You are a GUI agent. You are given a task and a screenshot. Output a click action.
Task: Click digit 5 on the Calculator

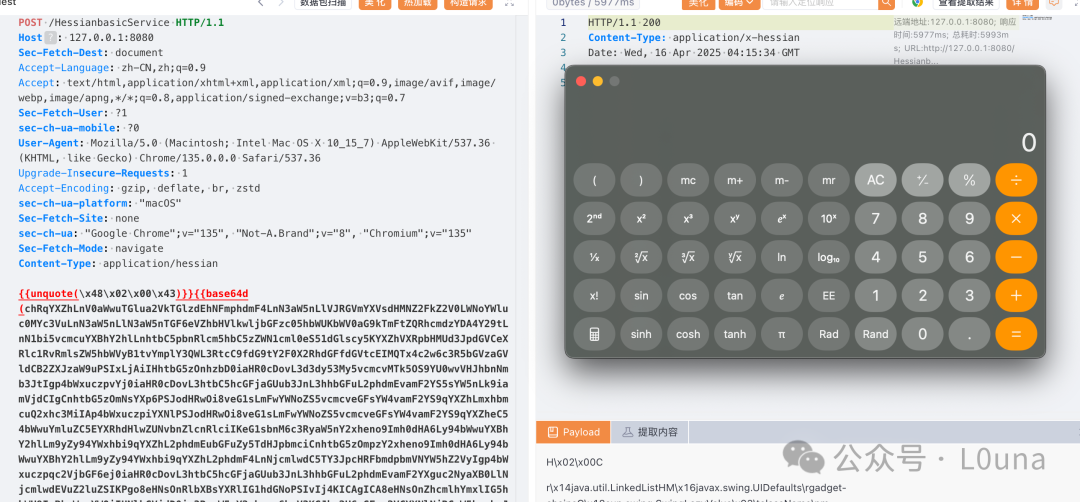click(922, 257)
